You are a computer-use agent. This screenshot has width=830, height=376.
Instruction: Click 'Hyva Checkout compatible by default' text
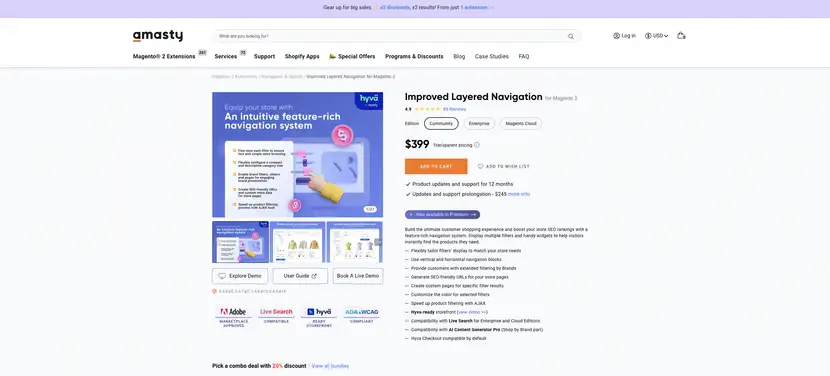[x=448, y=338]
